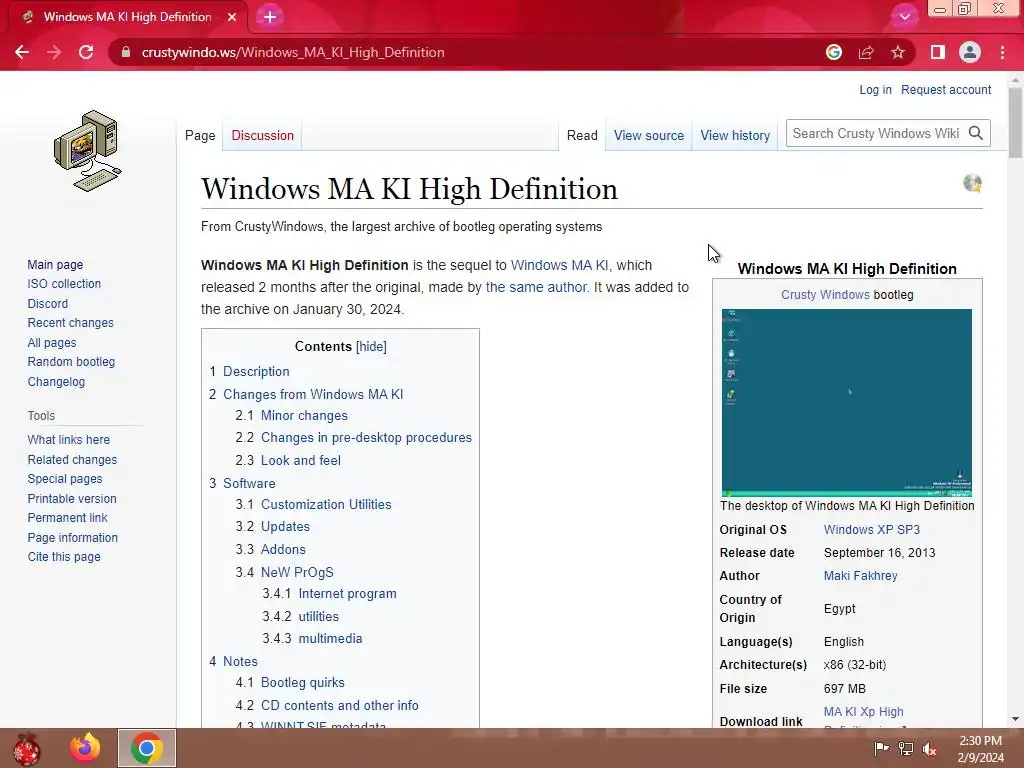The height and width of the screenshot is (768, 1024).
Task: Go to NeW PrOgS section
Action: (x=296, y=572)
